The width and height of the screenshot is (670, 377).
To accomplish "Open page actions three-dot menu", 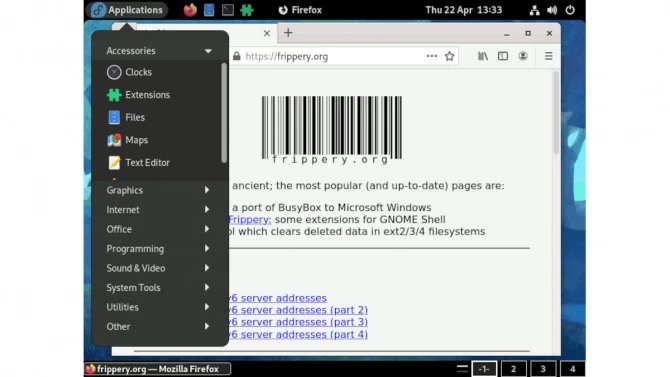I will [432, 56].
